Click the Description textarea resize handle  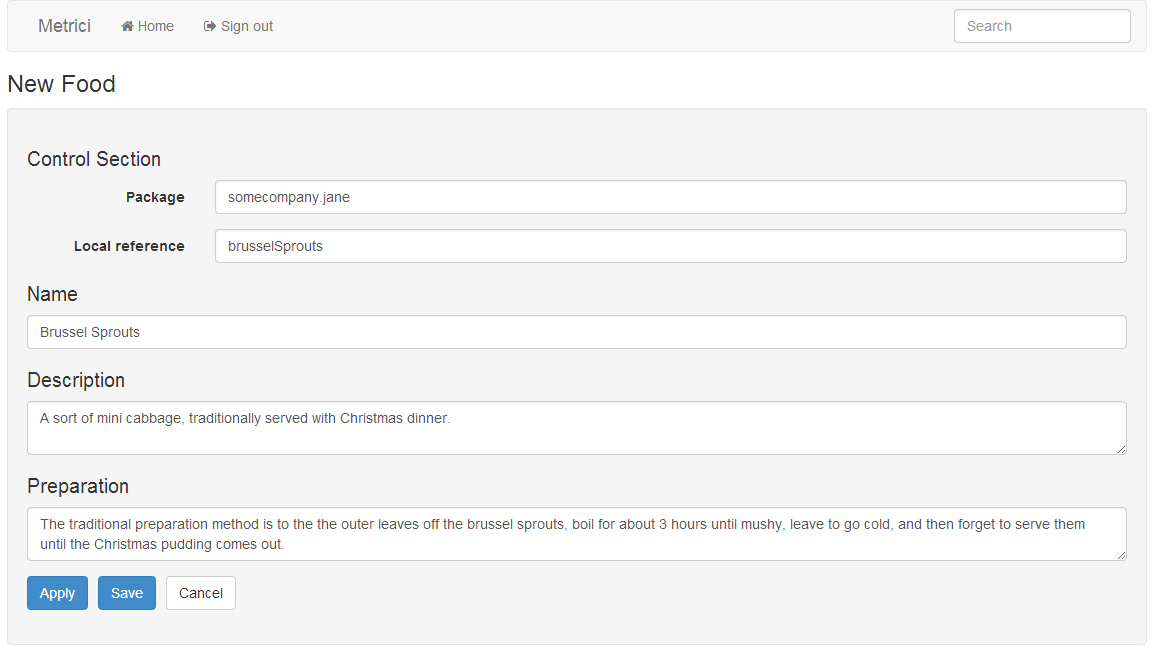1121,449
